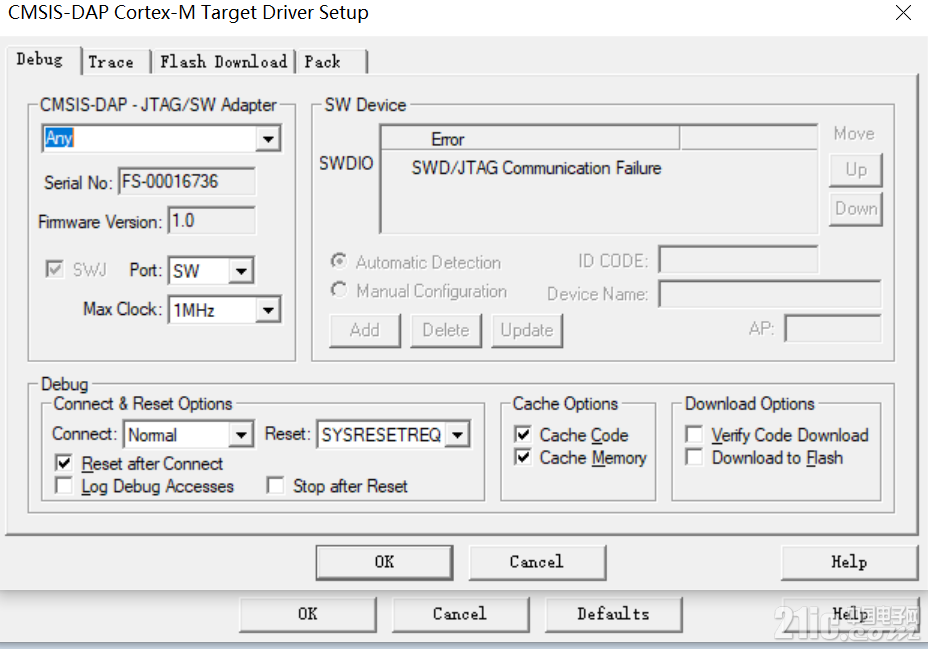928x649 pixels.
Task: Click the Delete device button
Action: point(446,330)
